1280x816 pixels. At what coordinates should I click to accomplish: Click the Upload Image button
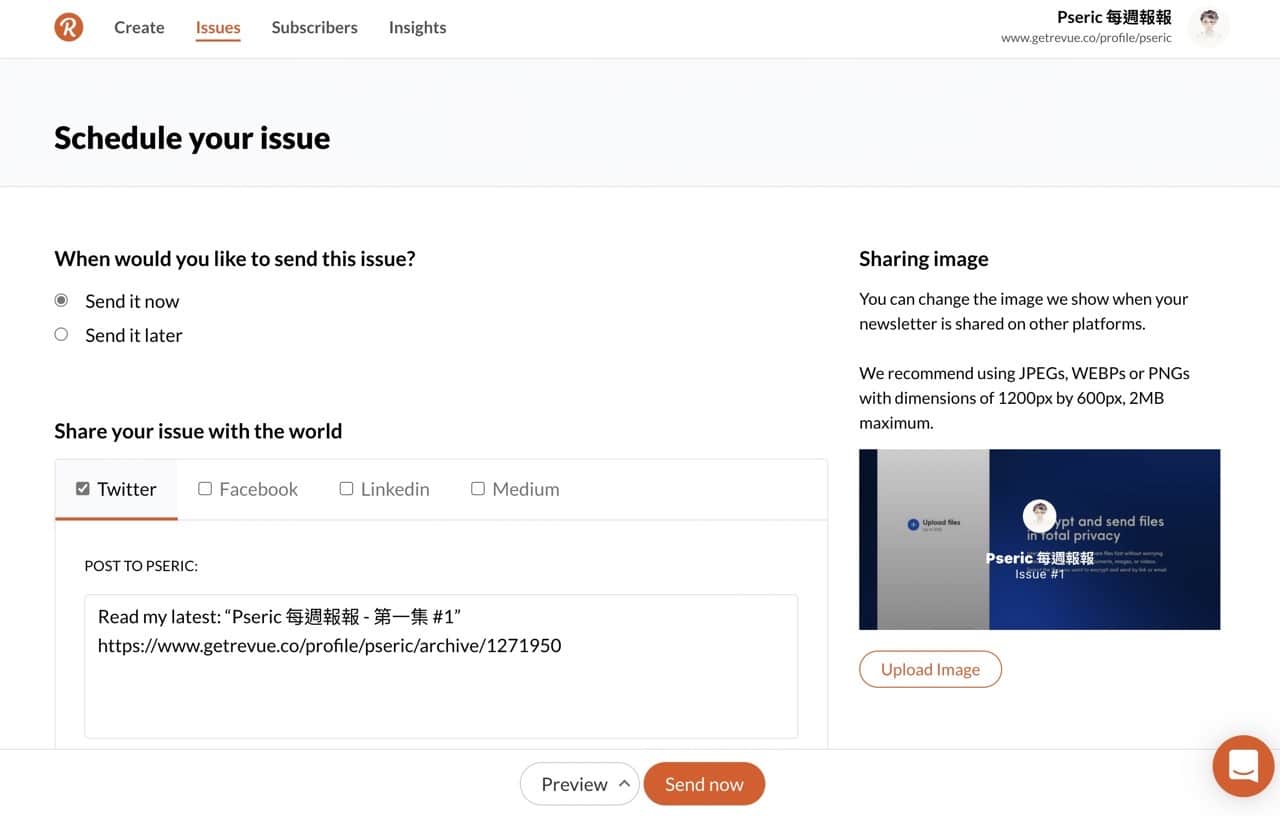pyautogui.click(x=930, y=670)
